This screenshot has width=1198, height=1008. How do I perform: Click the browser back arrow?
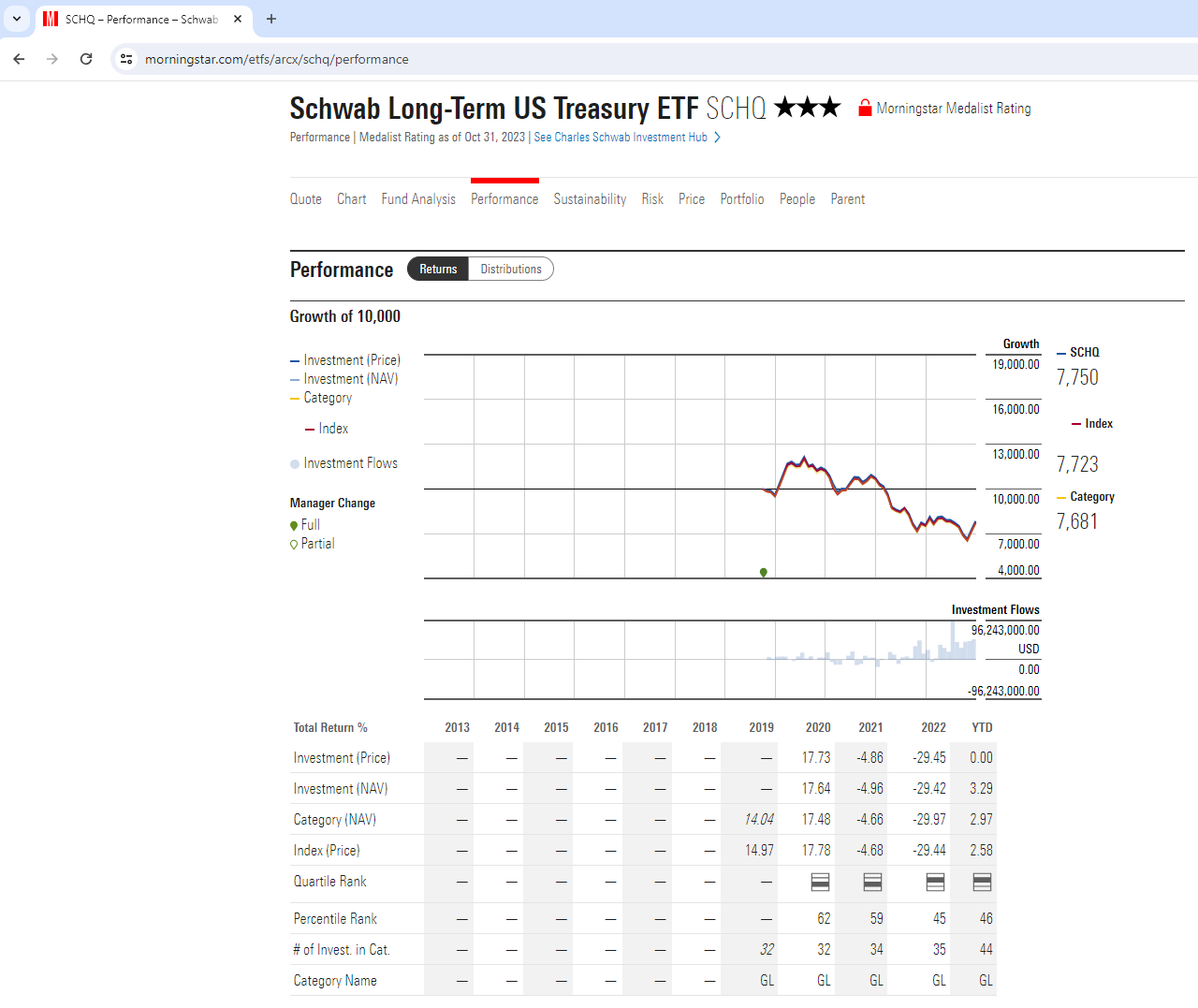point(19,59)
